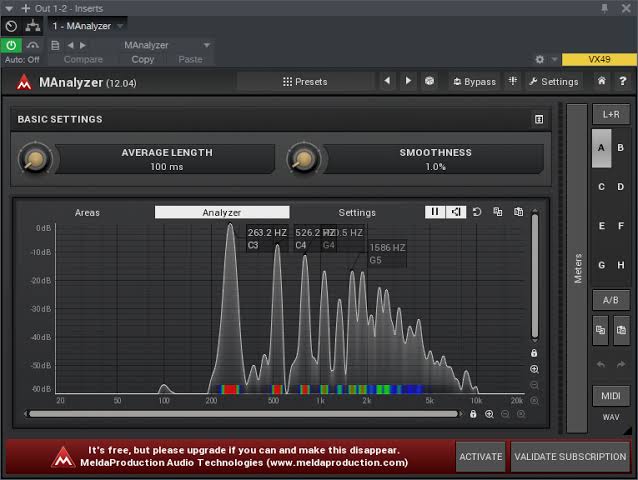This screenshot has height=480, width=638.
Task: Click the home icon
Action: pos(601,81)
